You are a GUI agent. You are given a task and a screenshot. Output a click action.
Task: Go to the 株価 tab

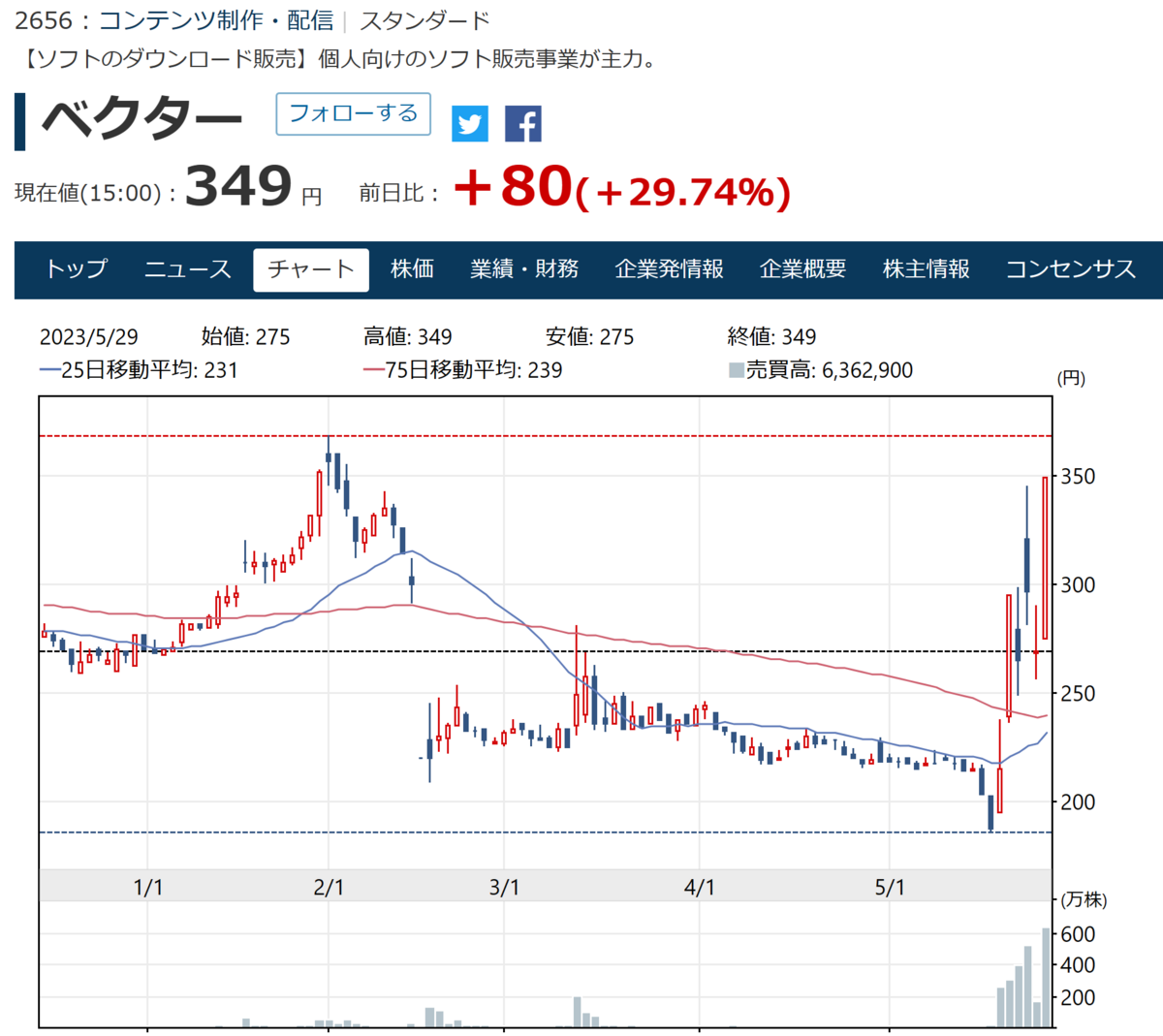coord(412,269)
